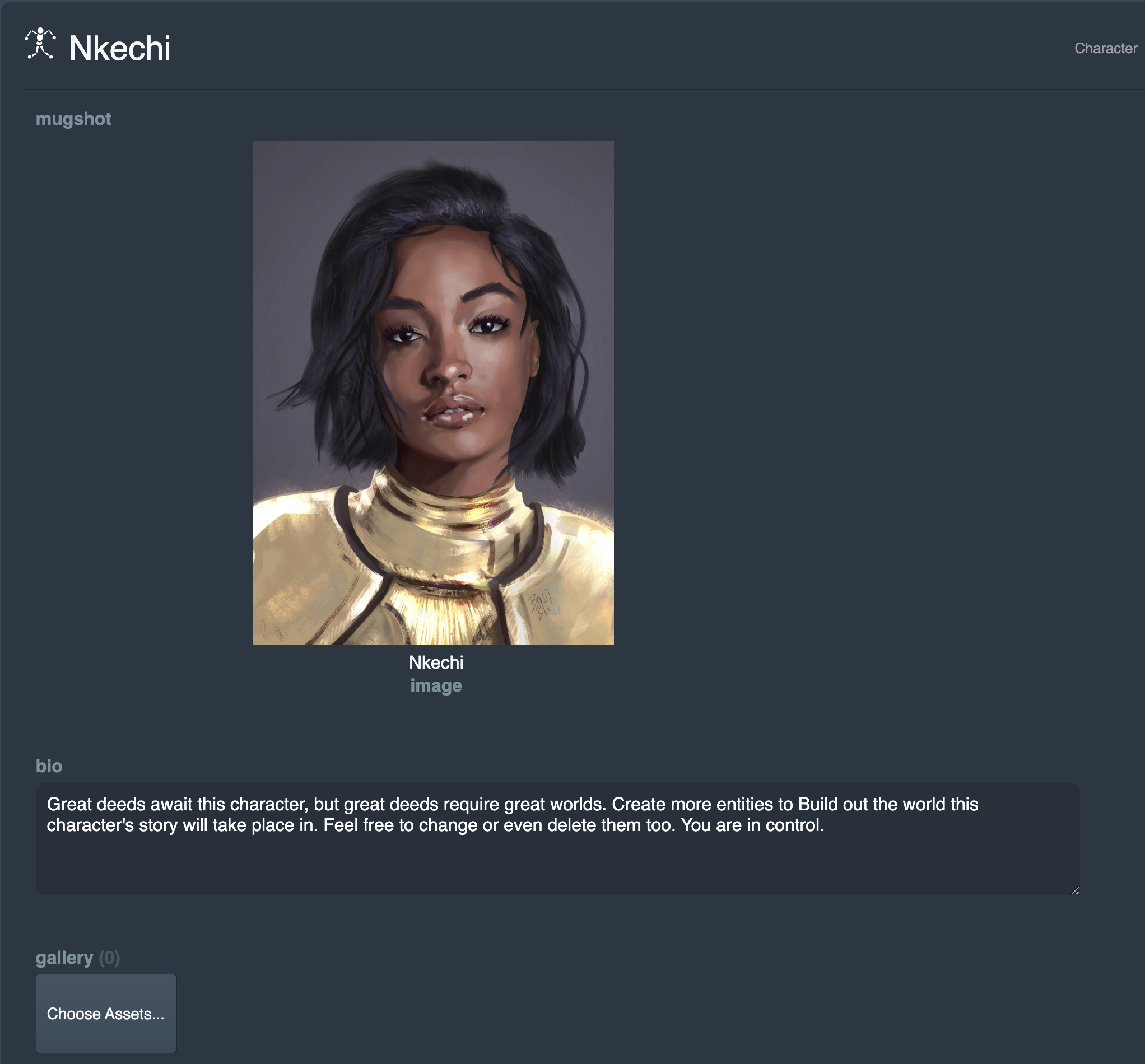
Task: Click the header divider line below the title
Action: (584, 90)
